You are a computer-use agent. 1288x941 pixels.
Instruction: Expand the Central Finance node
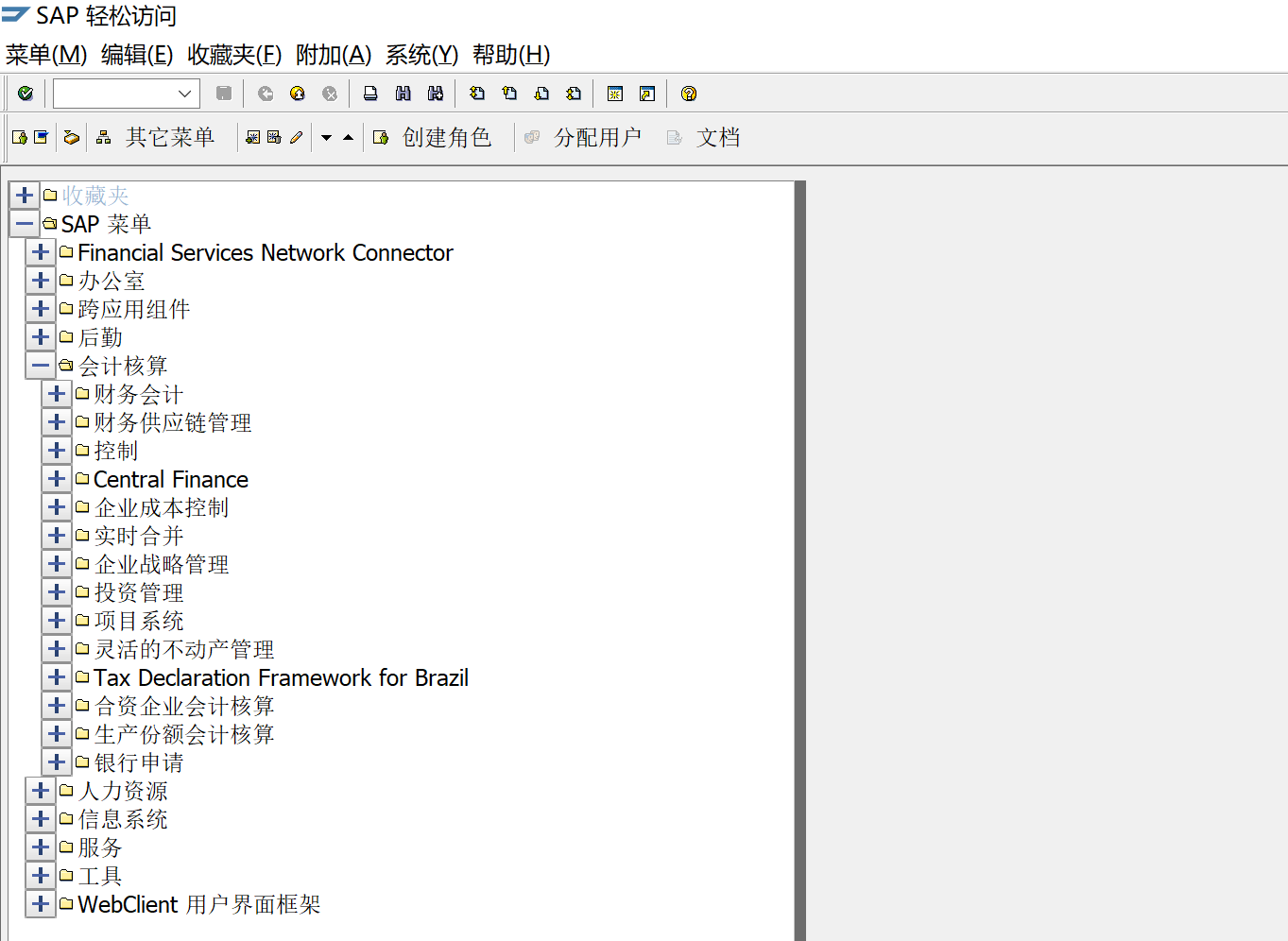coord(57,479)
